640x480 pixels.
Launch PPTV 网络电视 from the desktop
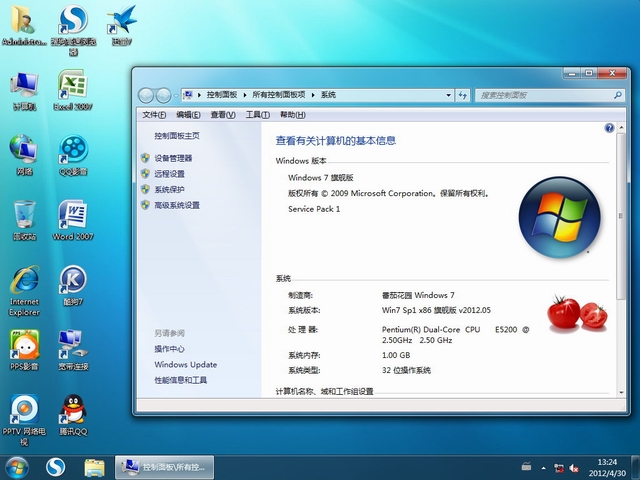pyautogui.click(x=24, y=420)
